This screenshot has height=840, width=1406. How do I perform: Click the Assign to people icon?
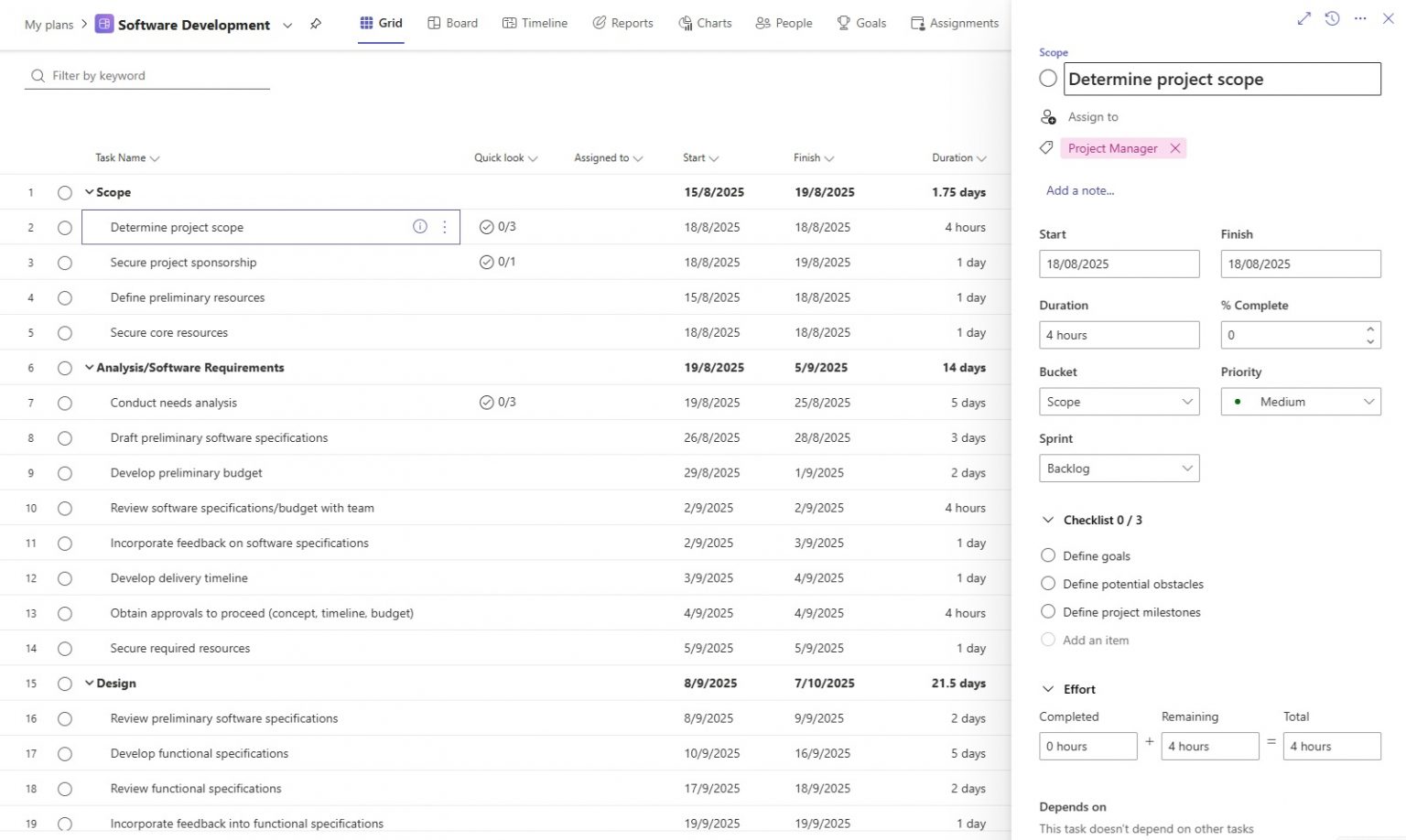point(1047,116)
